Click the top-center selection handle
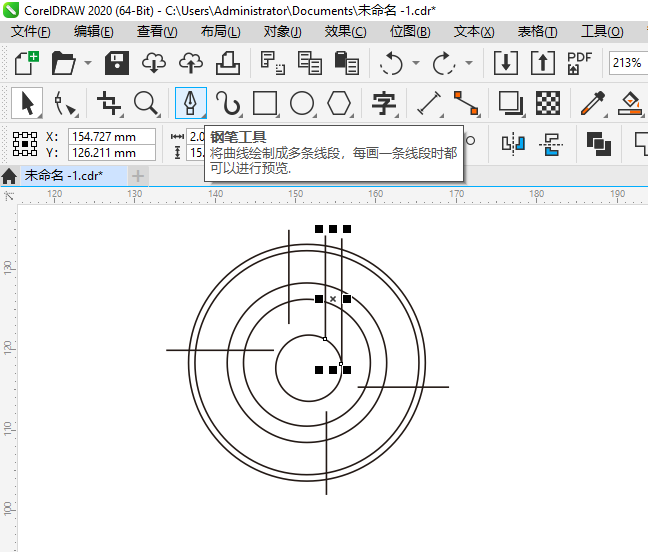 click(333, 229)
